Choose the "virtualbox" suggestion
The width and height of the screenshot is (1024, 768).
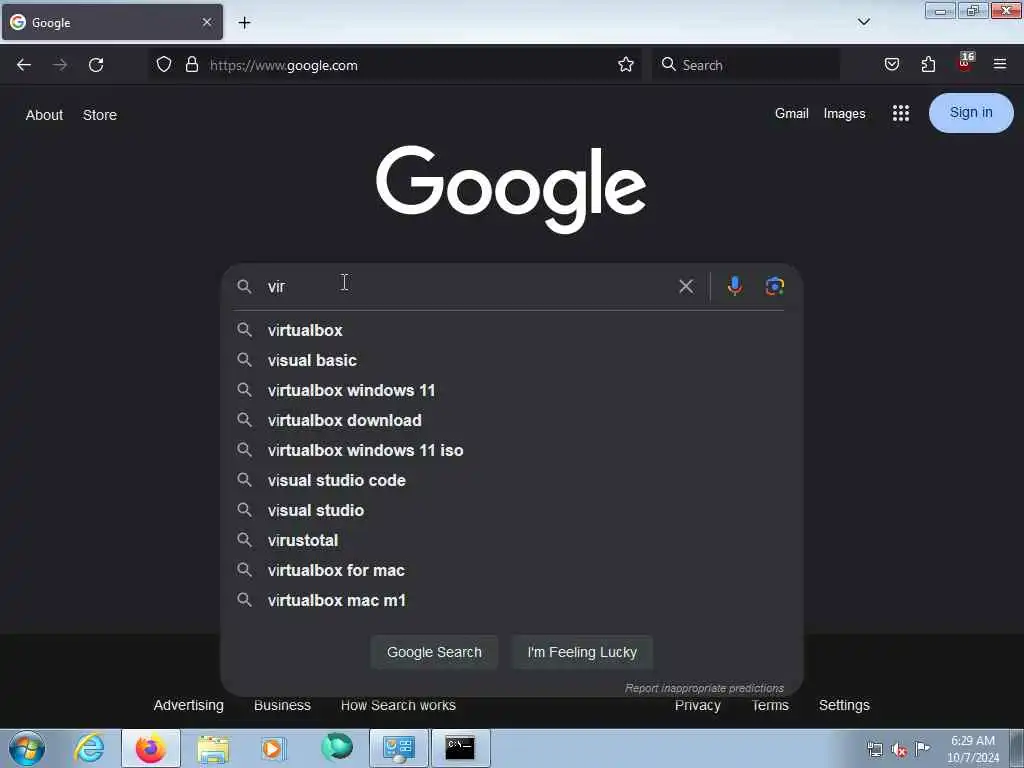click(x=511, y=330)
